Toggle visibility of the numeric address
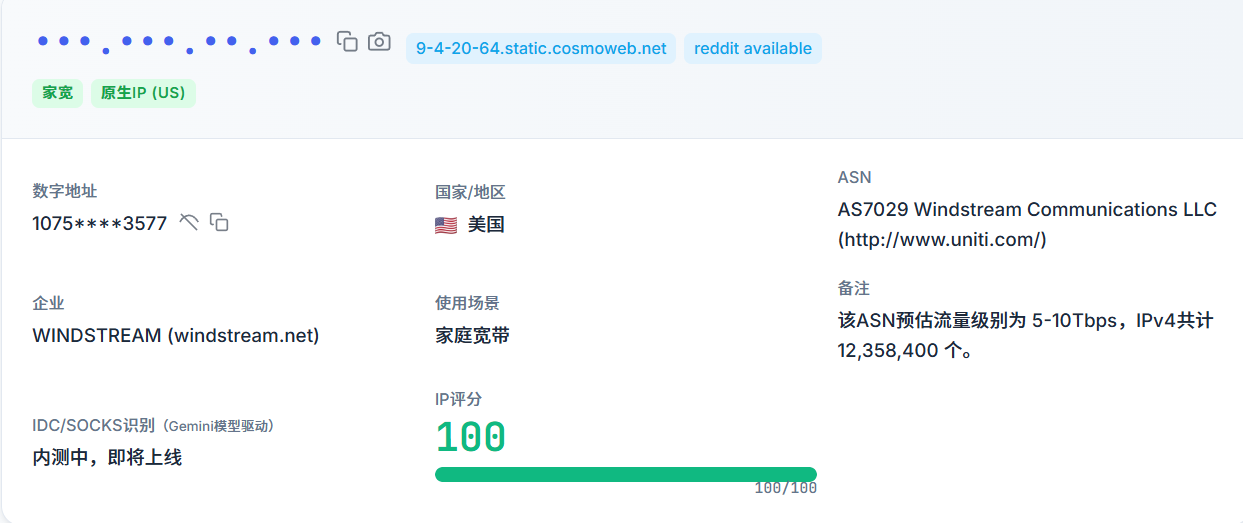 click(x=189, y=222)
